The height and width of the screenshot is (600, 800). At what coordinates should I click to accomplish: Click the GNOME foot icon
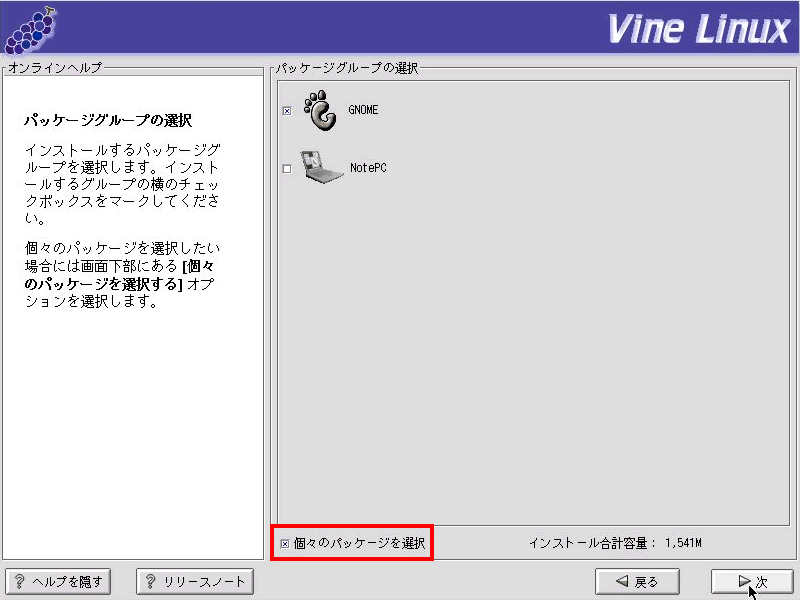point(320,110)
